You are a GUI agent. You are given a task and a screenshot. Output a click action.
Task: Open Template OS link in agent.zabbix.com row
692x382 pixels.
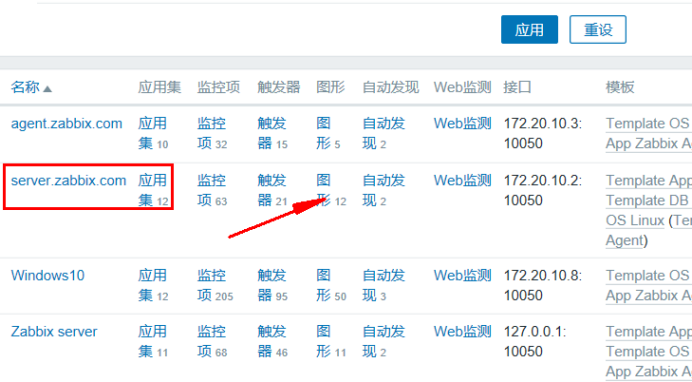[x=648, y=124]
